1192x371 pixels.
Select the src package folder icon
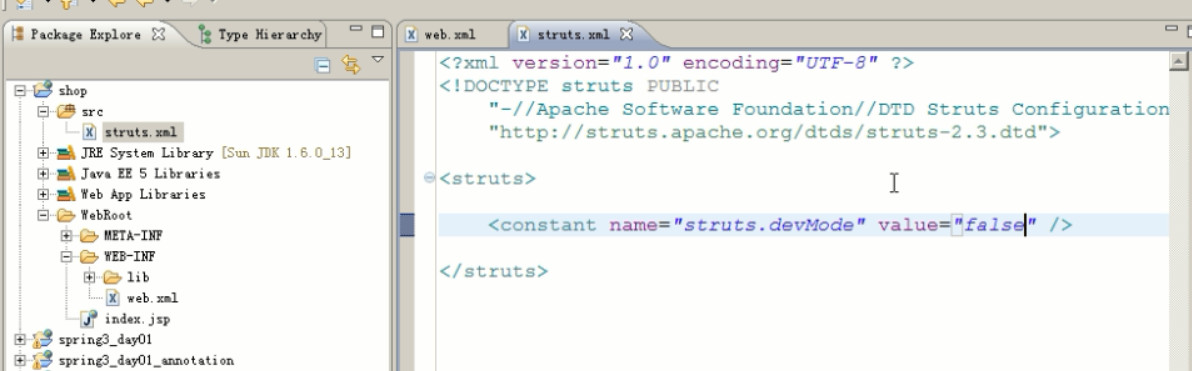[x=65, y=111]
